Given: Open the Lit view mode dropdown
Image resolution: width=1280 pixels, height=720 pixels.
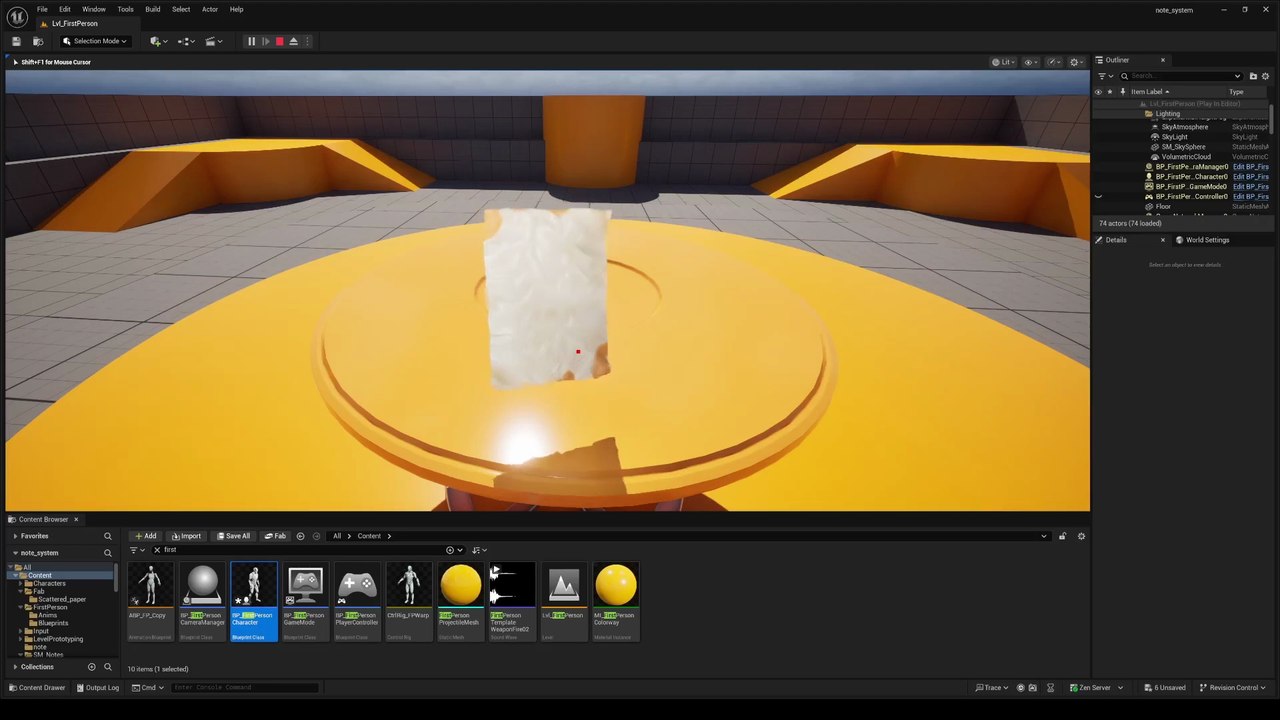Looking at the screenshot, I should click(x=1004, y=62).
